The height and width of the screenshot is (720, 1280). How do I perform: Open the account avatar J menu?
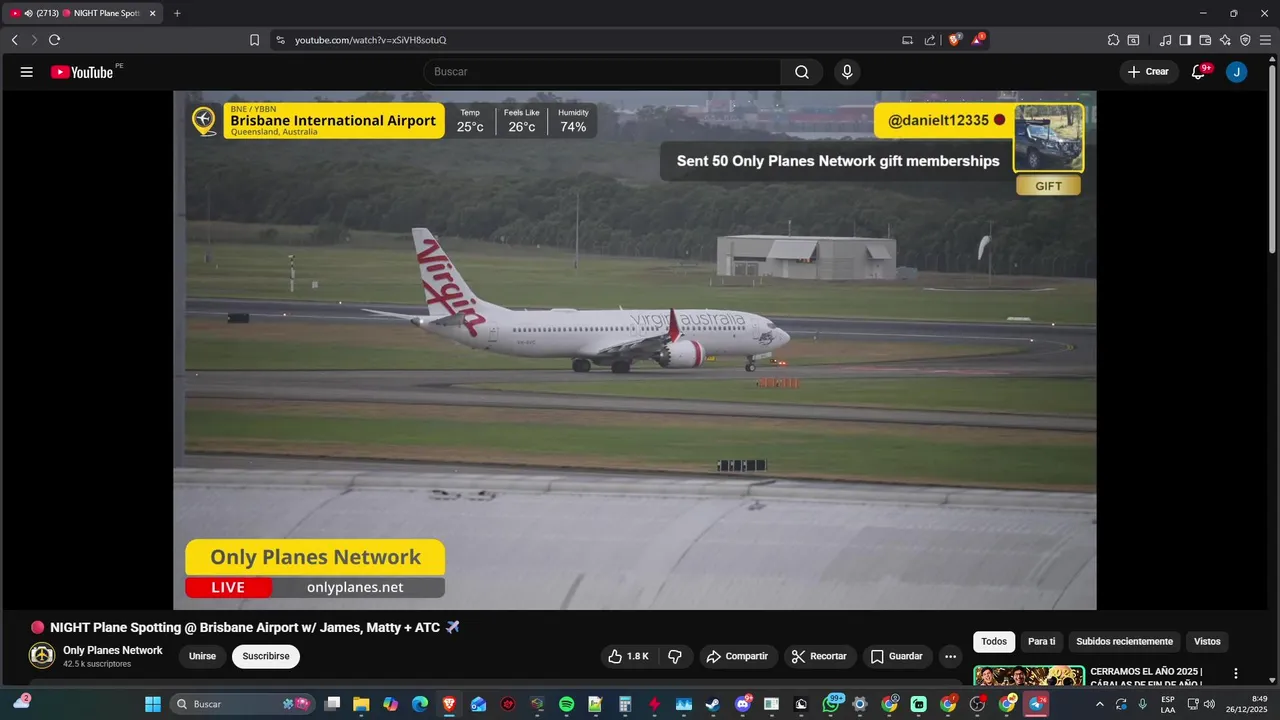(x=1237, y=72)
